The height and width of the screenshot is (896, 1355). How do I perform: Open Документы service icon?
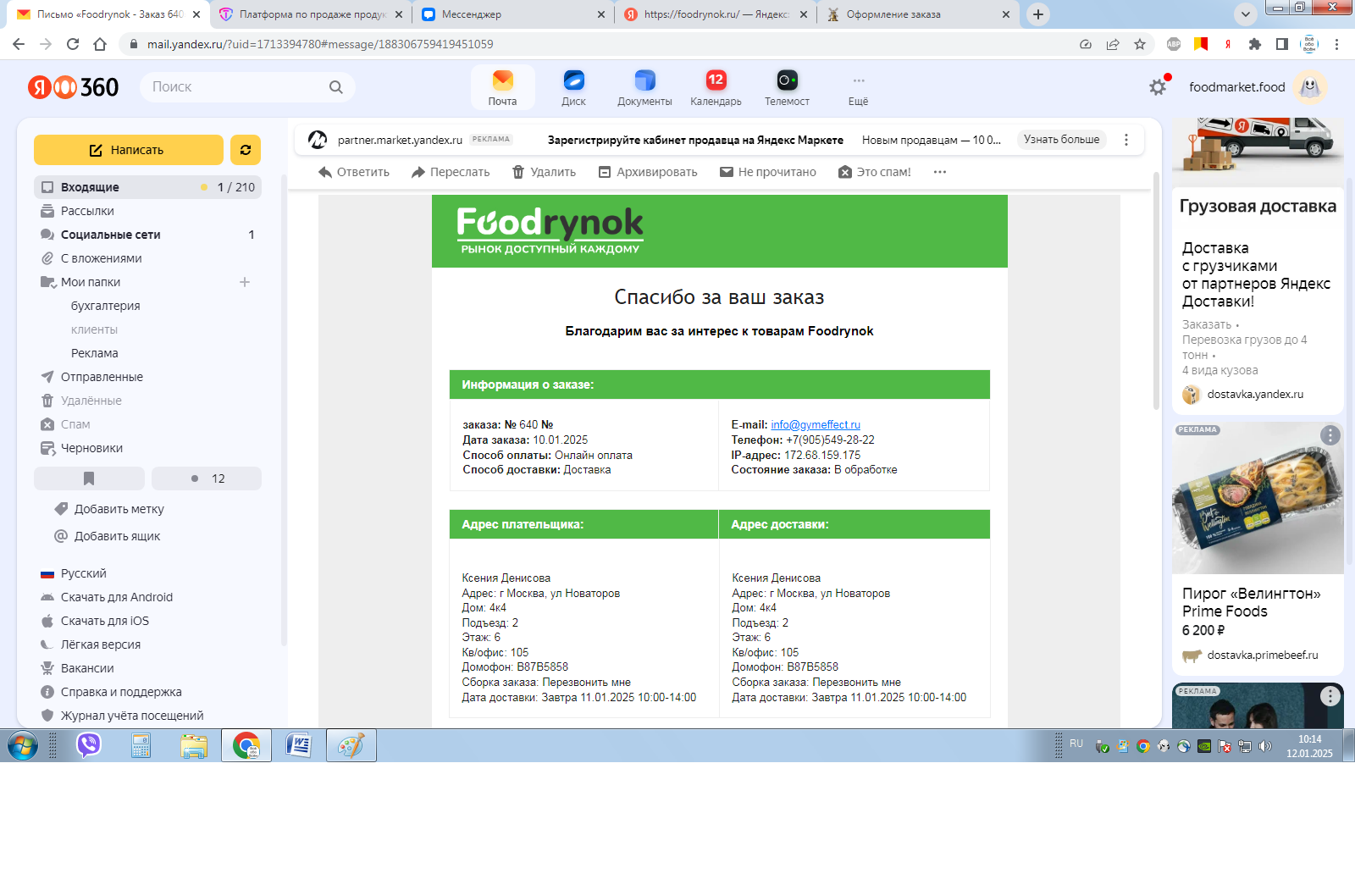[x=644, y=87]
